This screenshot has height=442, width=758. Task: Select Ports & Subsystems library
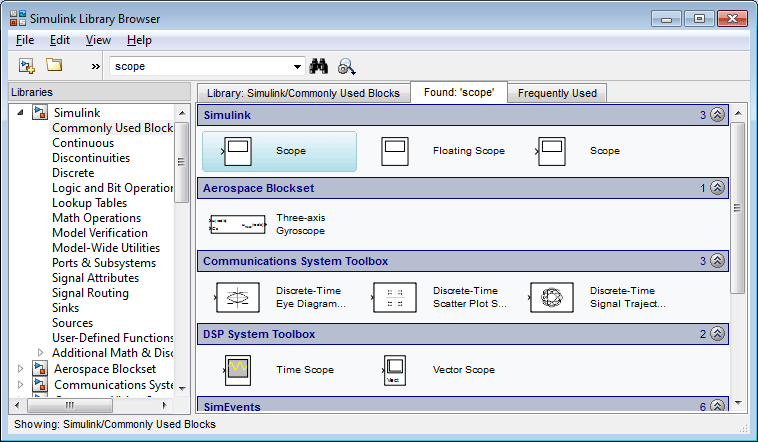[x=104, y=263]
